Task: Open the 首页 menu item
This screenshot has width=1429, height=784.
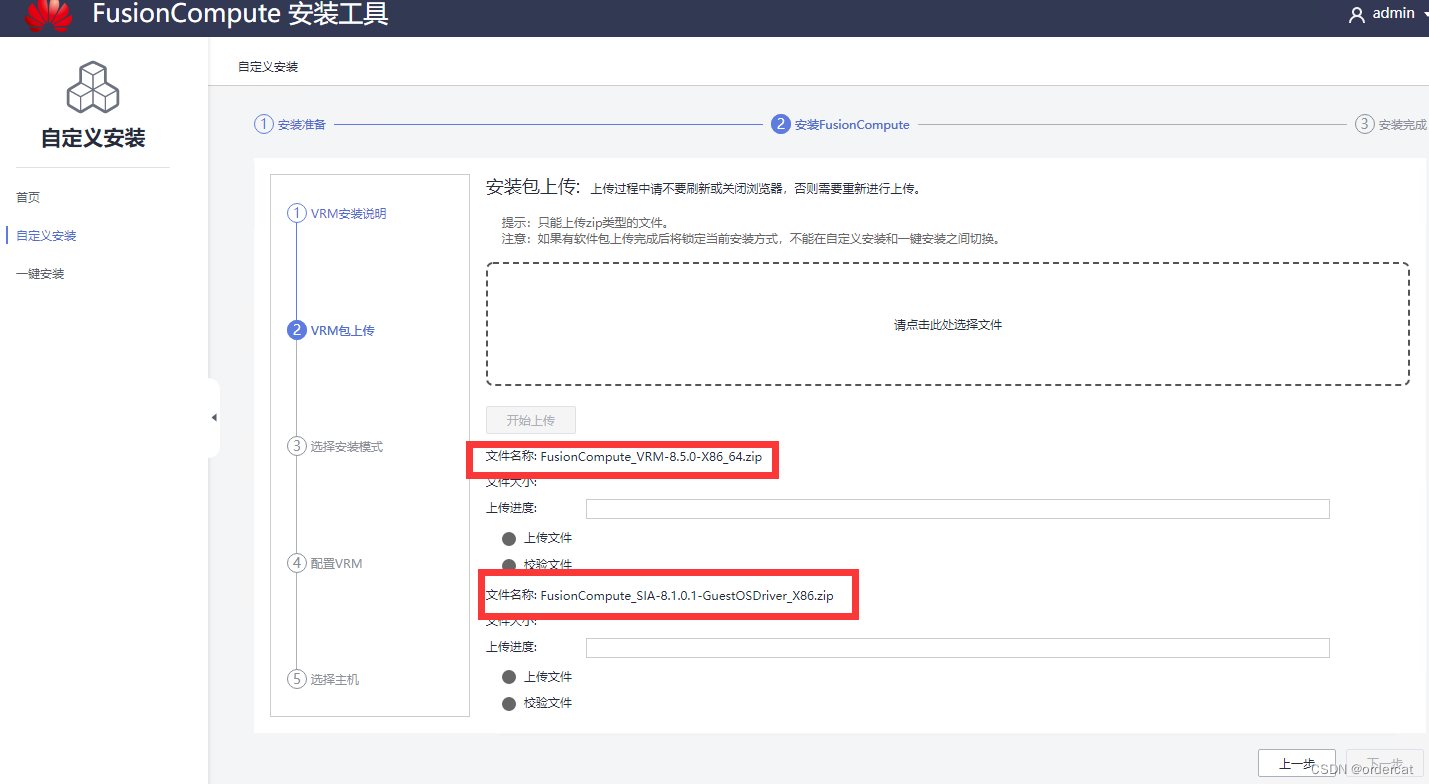Action: tap(27, 197)
